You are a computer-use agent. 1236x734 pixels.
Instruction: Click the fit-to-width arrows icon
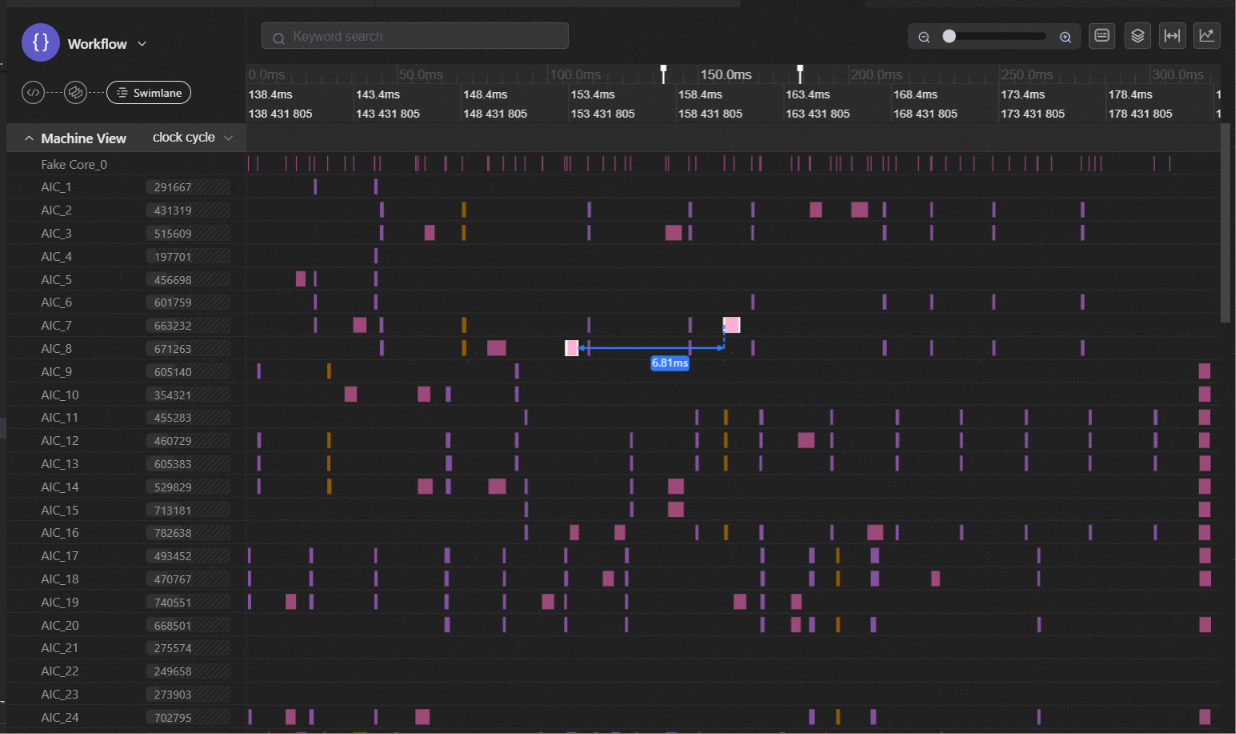(1172, 36)
